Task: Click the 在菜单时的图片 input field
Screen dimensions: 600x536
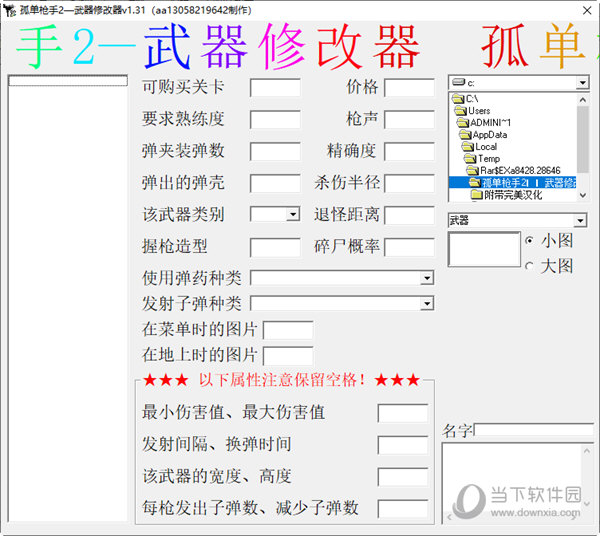Action: [x=288, y=330]
